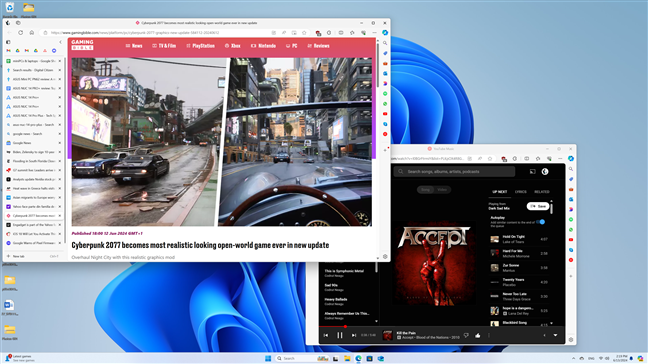Open the Word document on the desktop

click(x=9, y=307)
